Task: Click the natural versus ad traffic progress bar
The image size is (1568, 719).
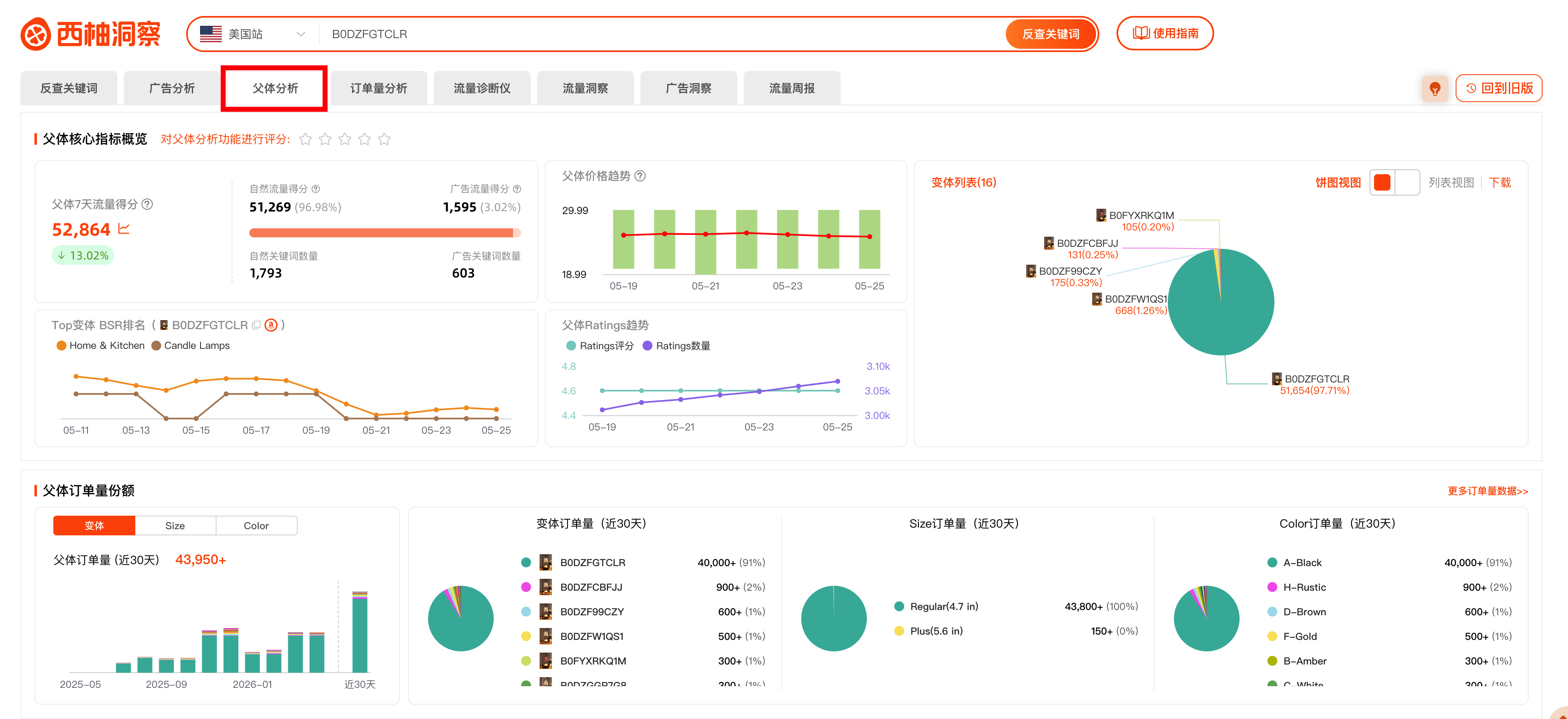Action: pyautogui.click(x=385, y=233)
